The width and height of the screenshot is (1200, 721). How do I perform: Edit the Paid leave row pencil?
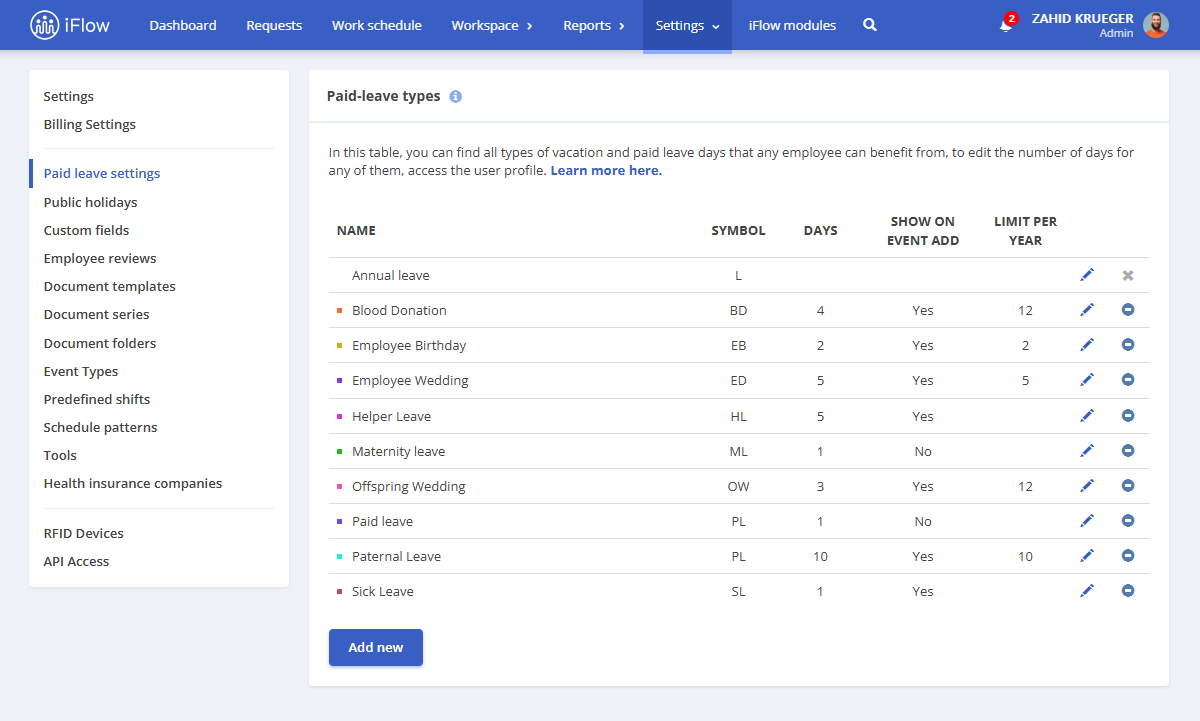click(1087, 521)
